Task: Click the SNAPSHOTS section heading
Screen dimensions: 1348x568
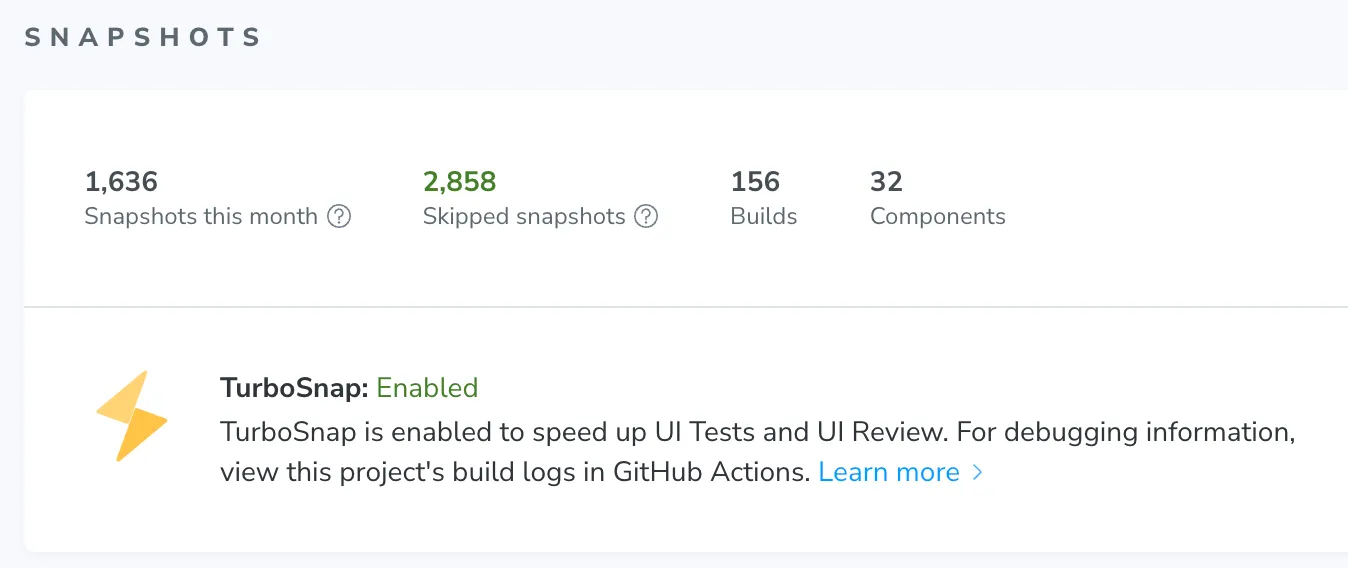Action: 142,38
